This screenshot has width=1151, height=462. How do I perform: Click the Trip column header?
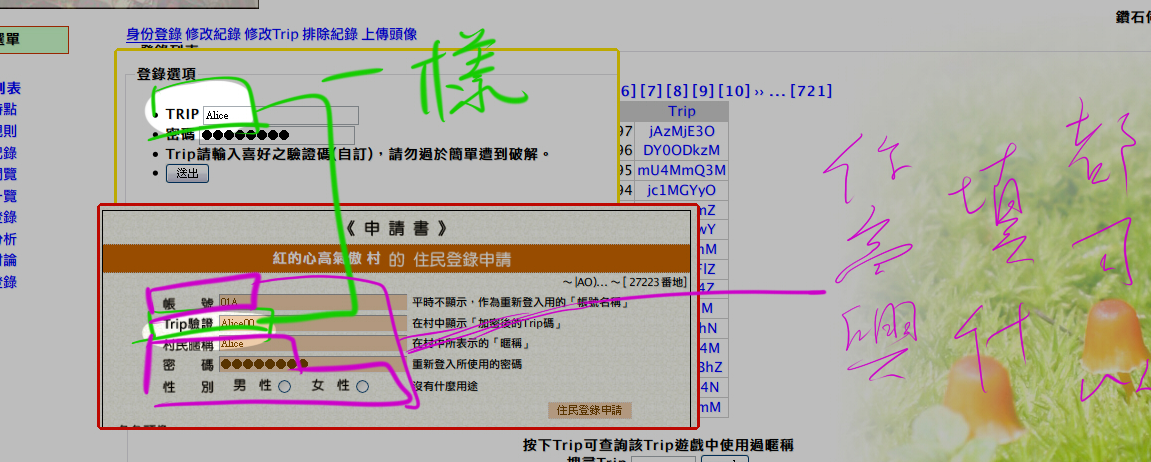pyautogui.click(x=682, y=112)
